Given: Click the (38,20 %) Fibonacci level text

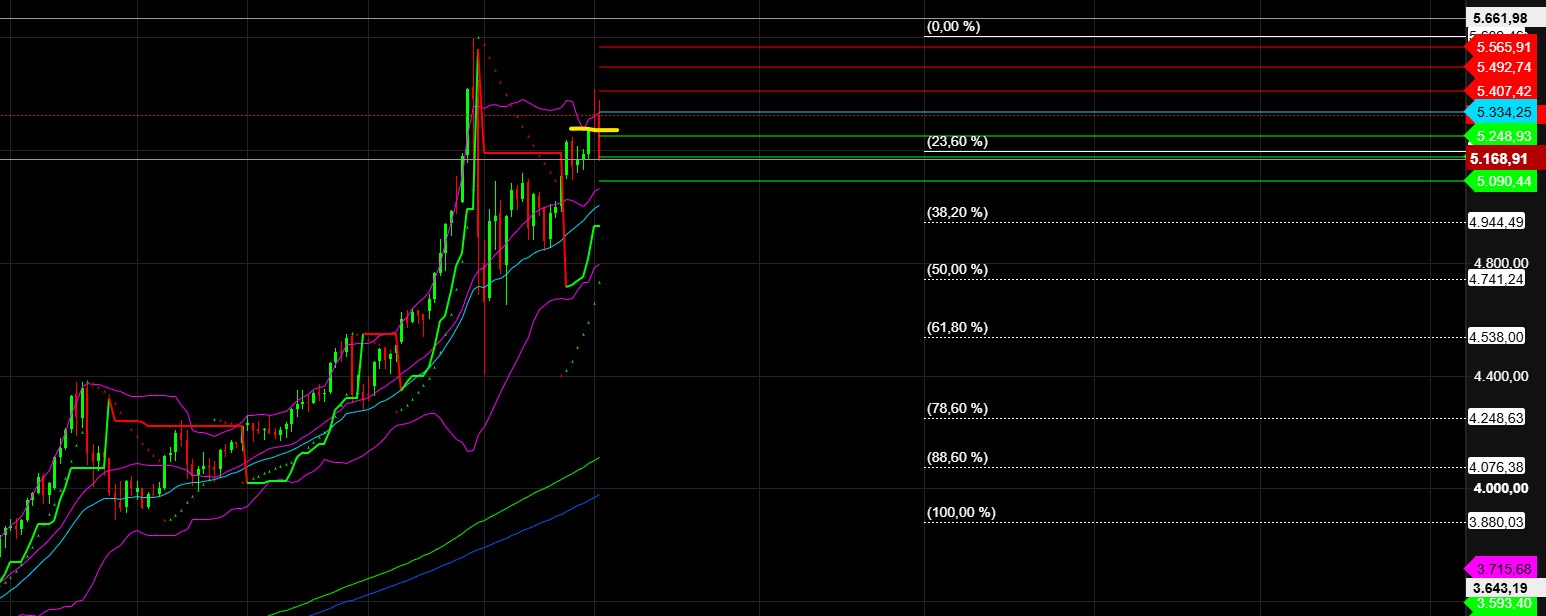Looking at the screenshot, I should click(957, 212).
